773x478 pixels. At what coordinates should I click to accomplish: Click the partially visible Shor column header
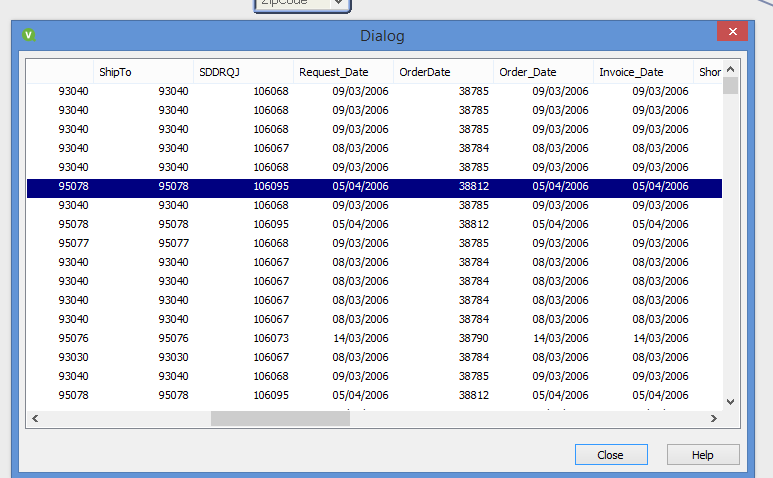click(708, 72)
